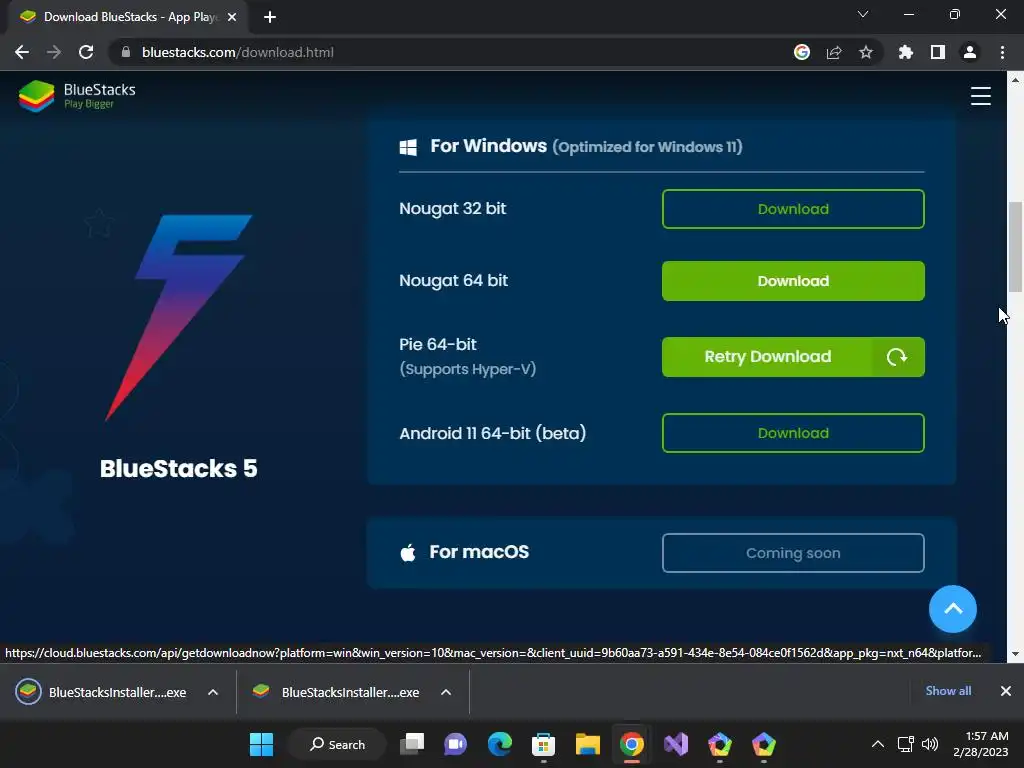Go back to the previous page
Image resolution: width=1024 pixels, height=768 pixels.
[22, 52]
